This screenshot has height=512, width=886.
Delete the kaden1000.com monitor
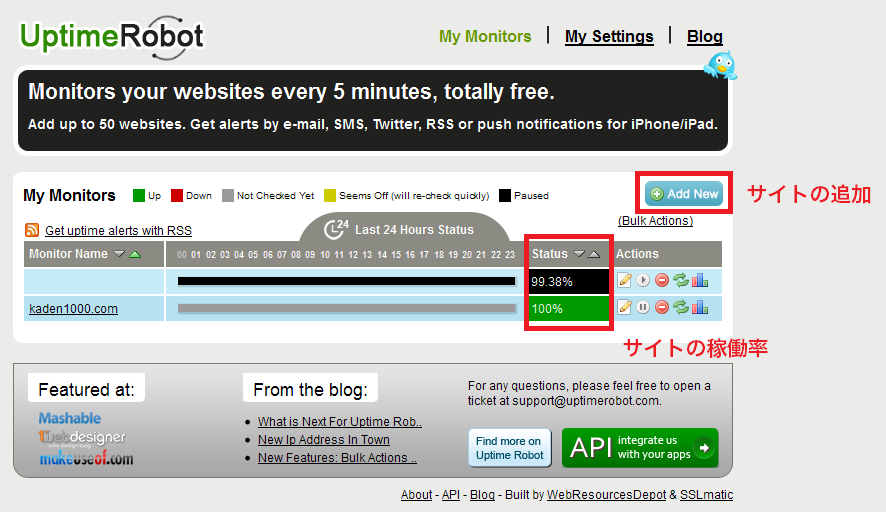click(662, 307)
